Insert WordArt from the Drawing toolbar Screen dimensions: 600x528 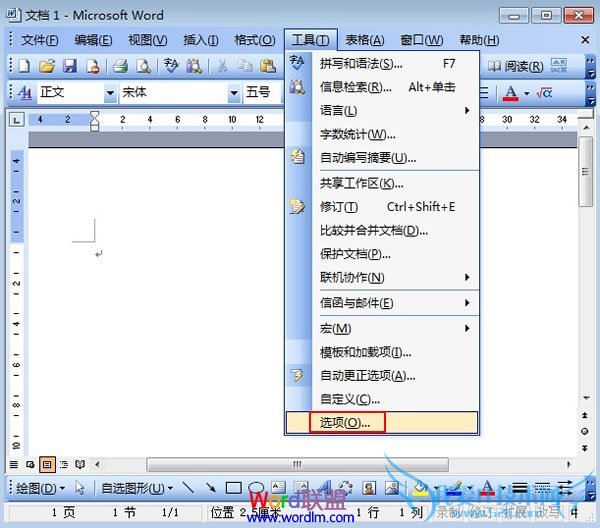click(324, 487)
